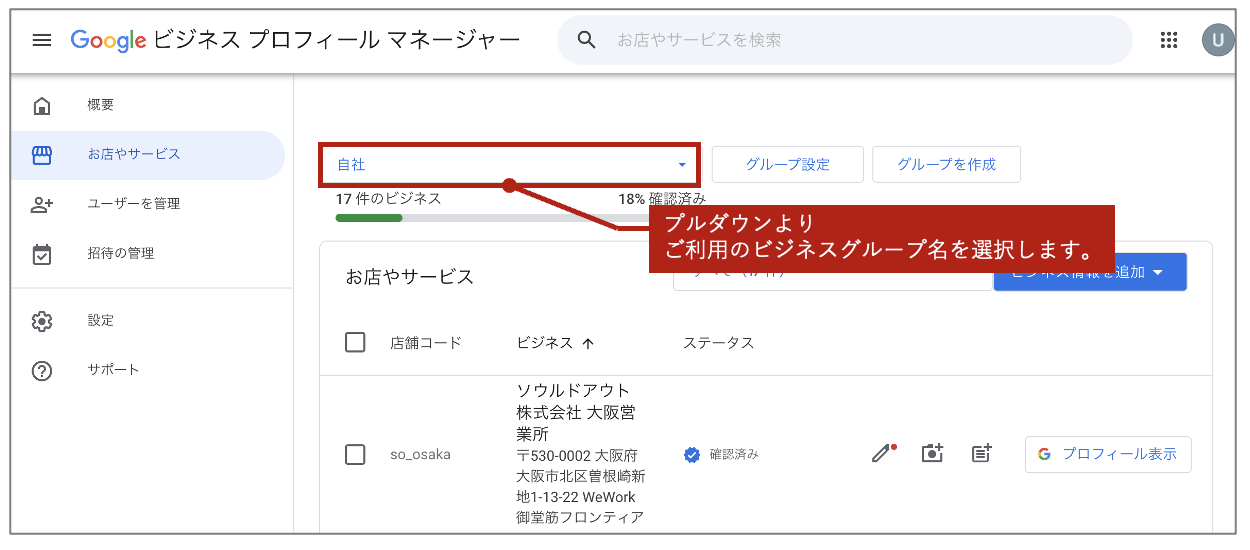The width and height of the screenshot is (1250, 550).
Task: Expand the 自社 business group dropdown
Action: pos(682,165)
